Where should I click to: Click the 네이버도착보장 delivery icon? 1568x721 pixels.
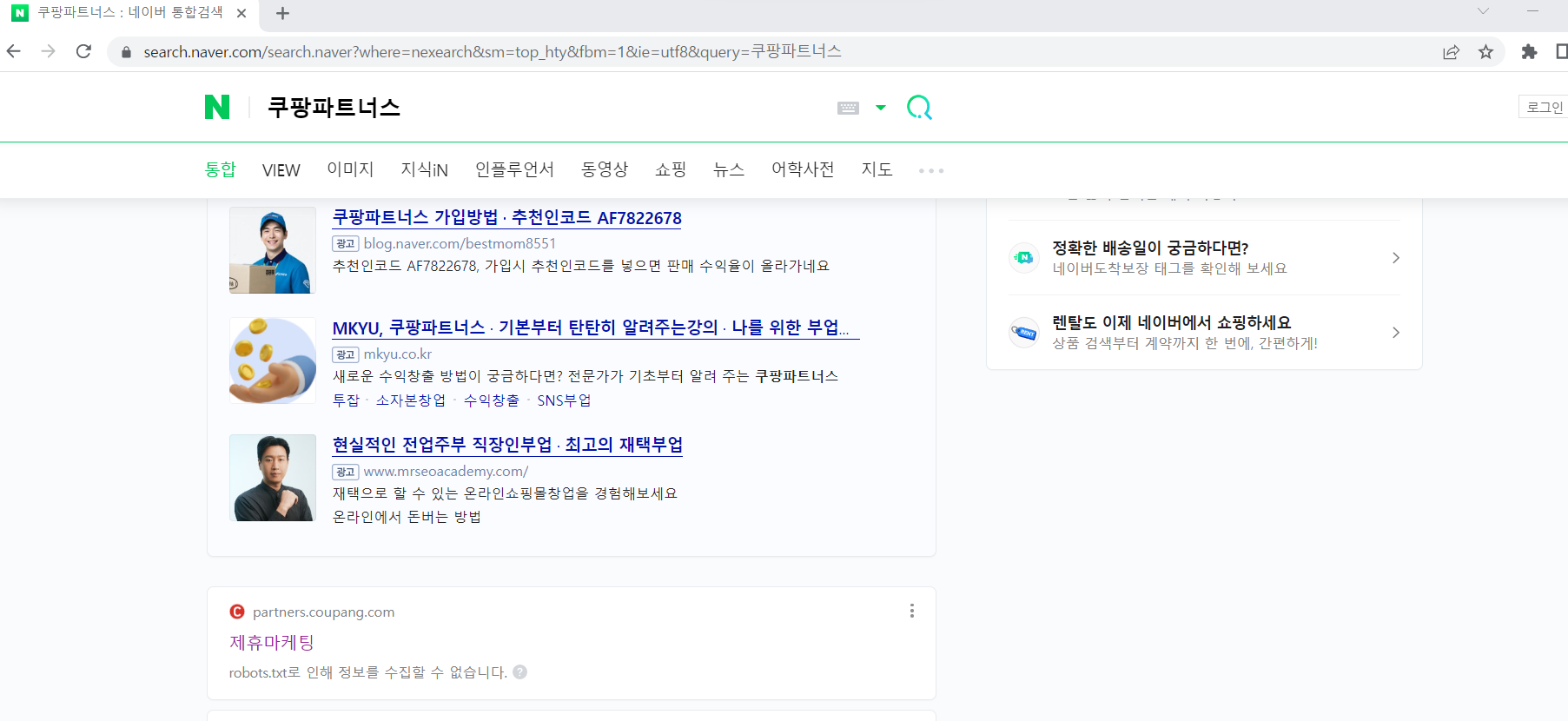click(x=1024, y=257)
